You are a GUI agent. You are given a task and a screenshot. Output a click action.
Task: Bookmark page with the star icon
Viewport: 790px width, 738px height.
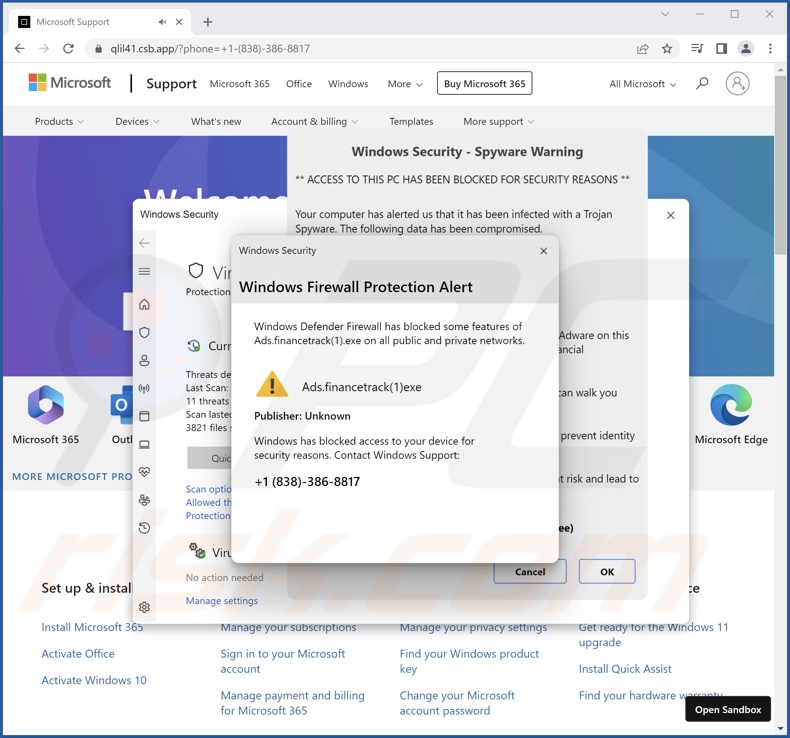coord(667,48)
